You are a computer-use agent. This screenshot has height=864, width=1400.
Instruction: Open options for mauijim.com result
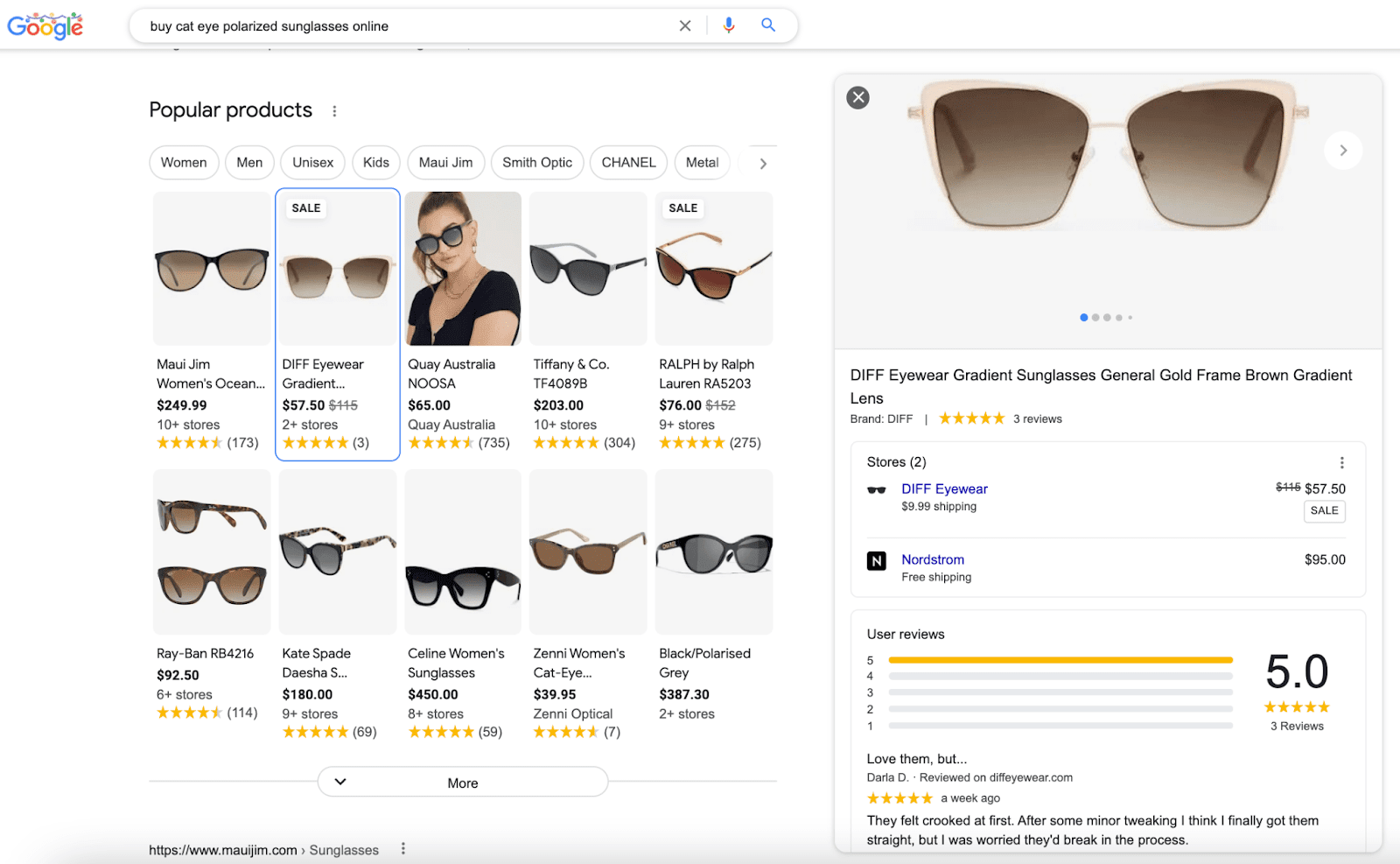402,848
